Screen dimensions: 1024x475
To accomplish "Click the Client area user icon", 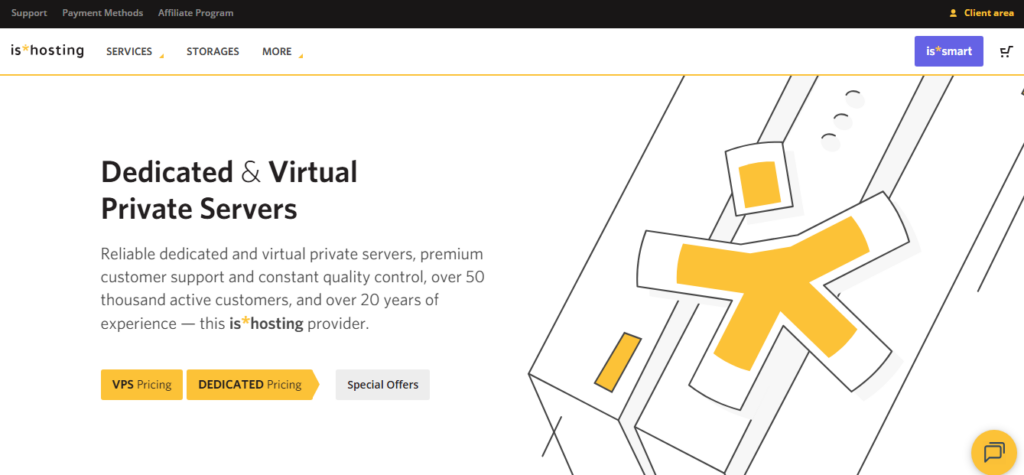I will click(953, 13).
